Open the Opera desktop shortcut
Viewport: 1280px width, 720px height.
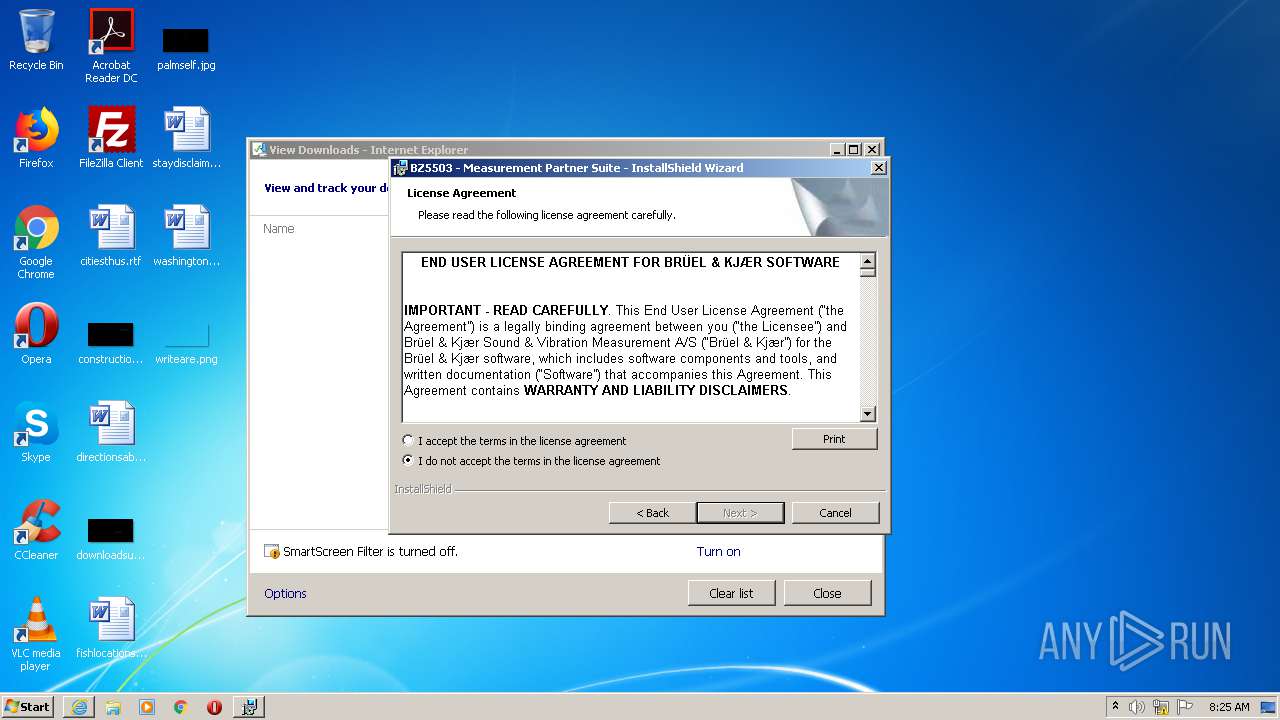point(36,334)
